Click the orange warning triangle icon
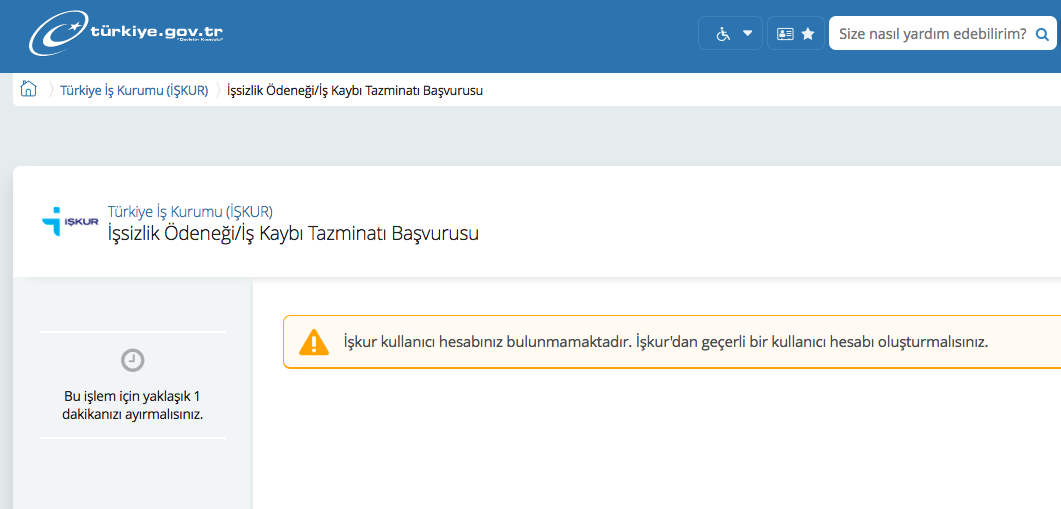The image size is (1061, 509). [x=314, y=342]
